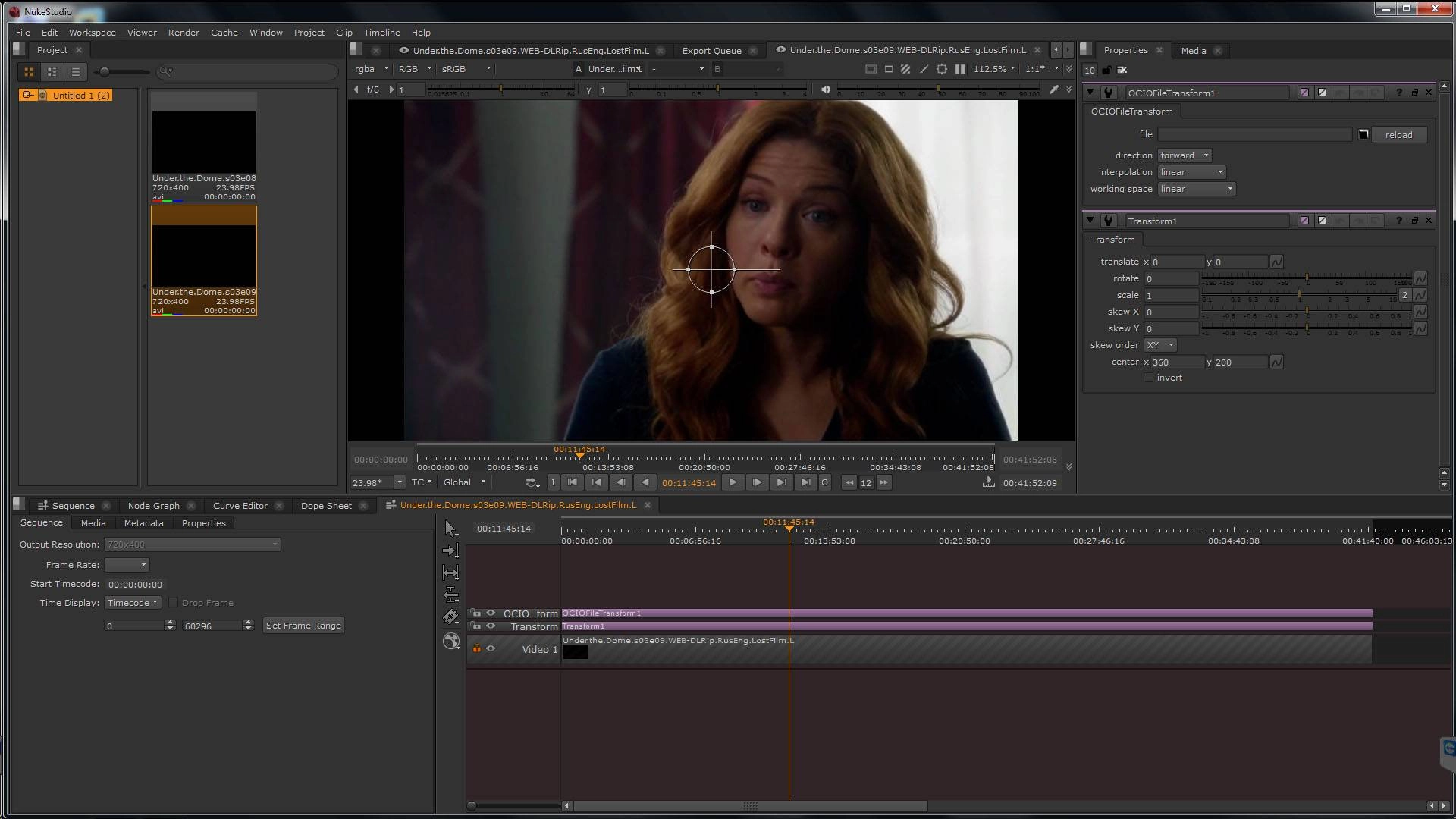
Task: Adjust the project bin thumbnail size slider
Action: [121, 72]
